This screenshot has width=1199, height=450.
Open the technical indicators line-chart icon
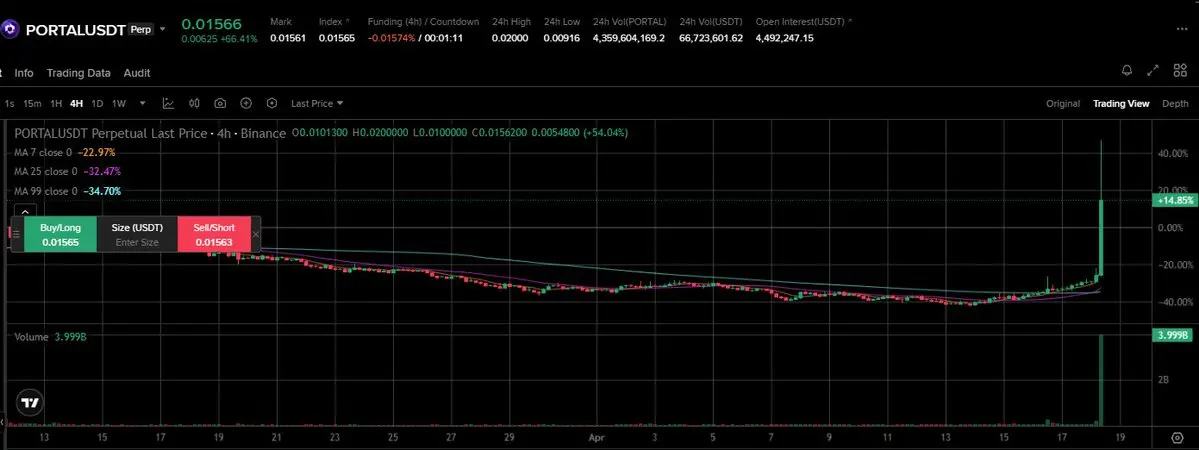coord(168,103)
